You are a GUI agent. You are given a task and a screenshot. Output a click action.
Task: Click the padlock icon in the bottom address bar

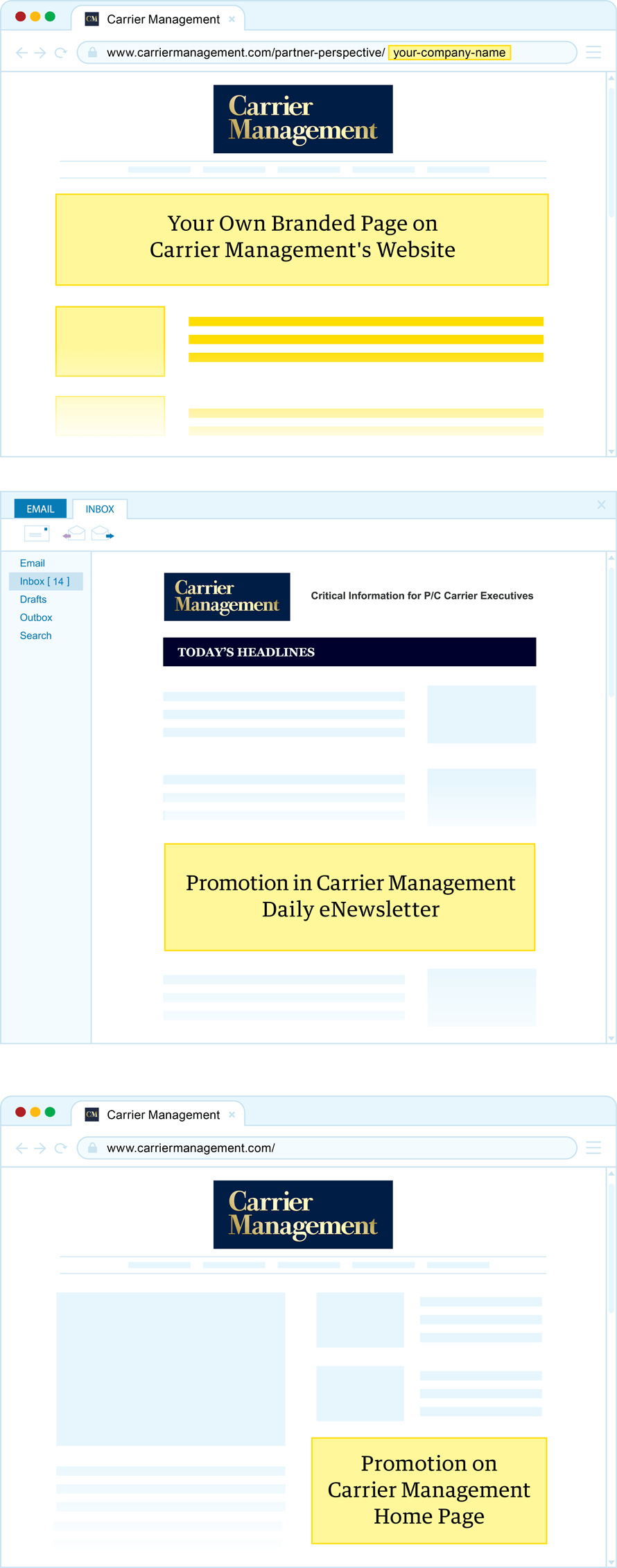tap(92, 1147)
